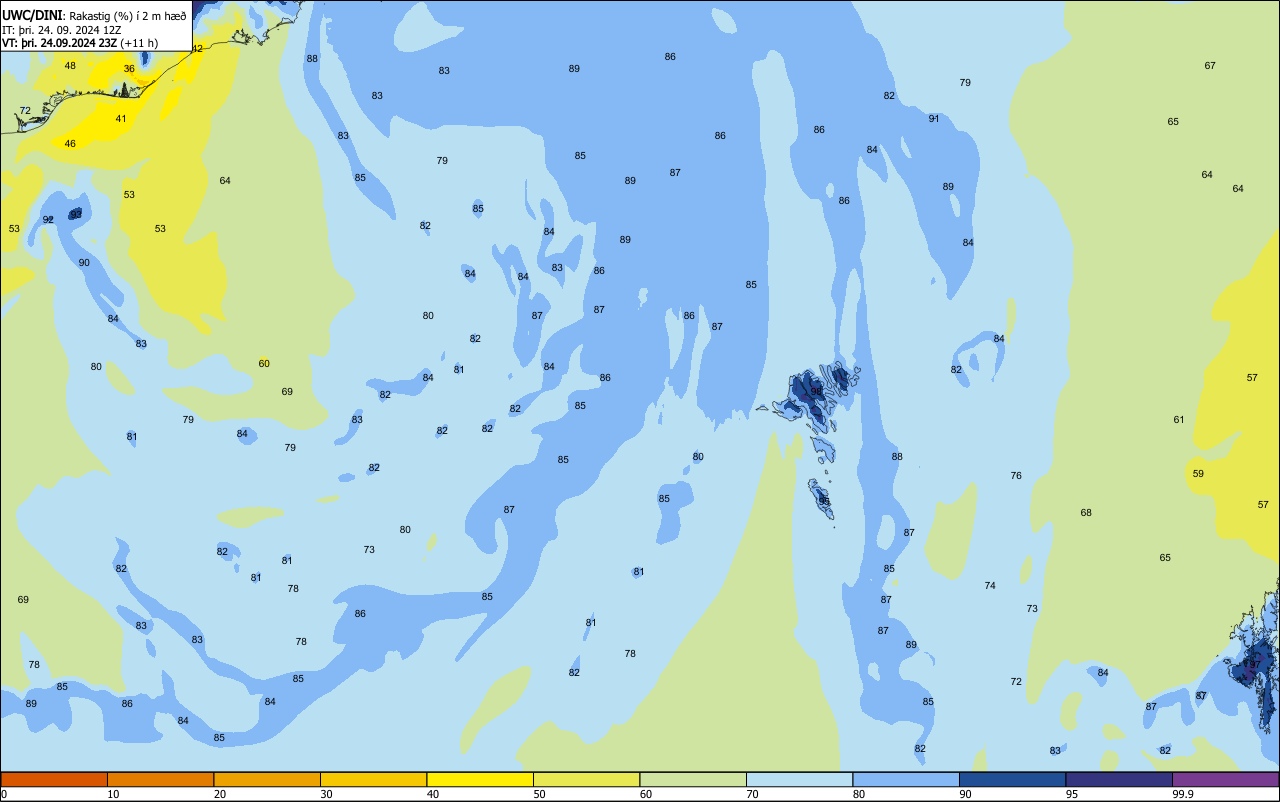Click the humidity value 91 on the map
This screenshot has width=1280, height=802.
tap(934, 118)
